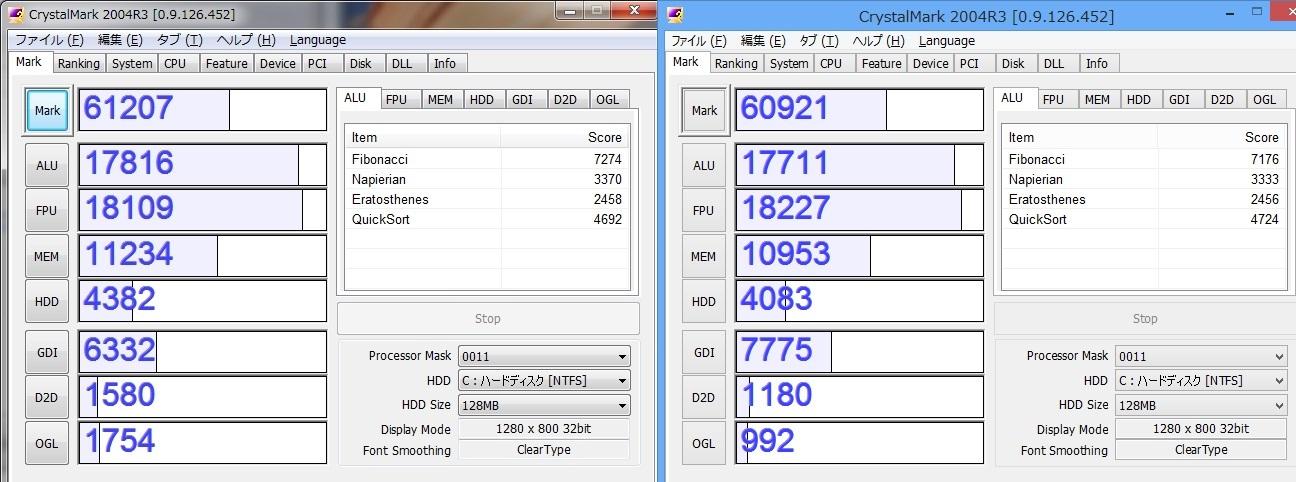1296x482 pixels.
Task: Select the FPU results tab in the left score panel
Action: [x=396, y=99]
